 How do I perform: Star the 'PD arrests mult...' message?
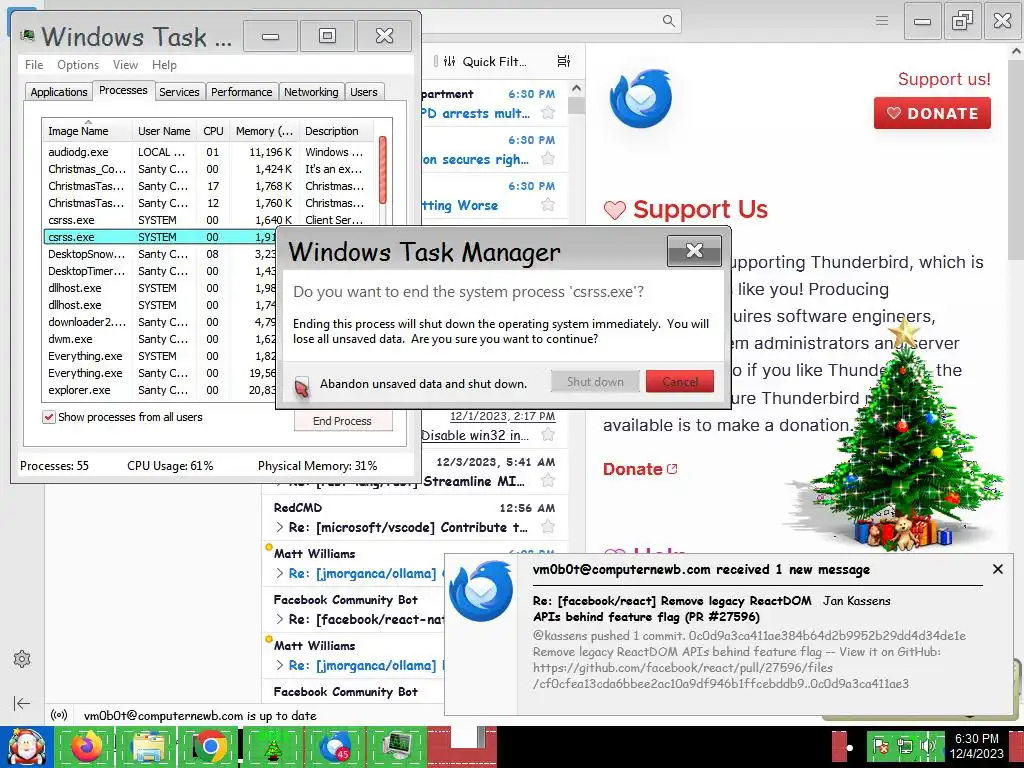click(549, 113)
